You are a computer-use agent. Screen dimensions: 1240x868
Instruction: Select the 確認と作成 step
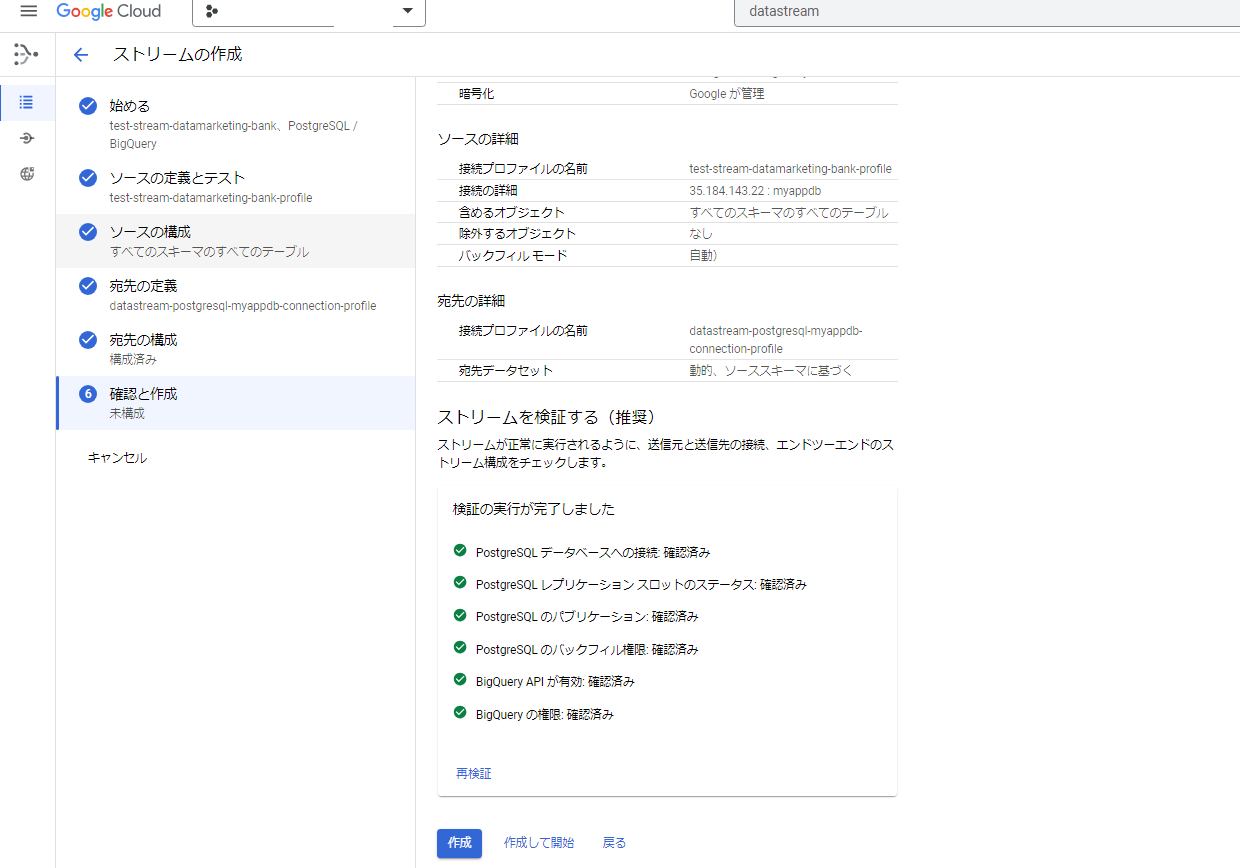coord(235,403)
